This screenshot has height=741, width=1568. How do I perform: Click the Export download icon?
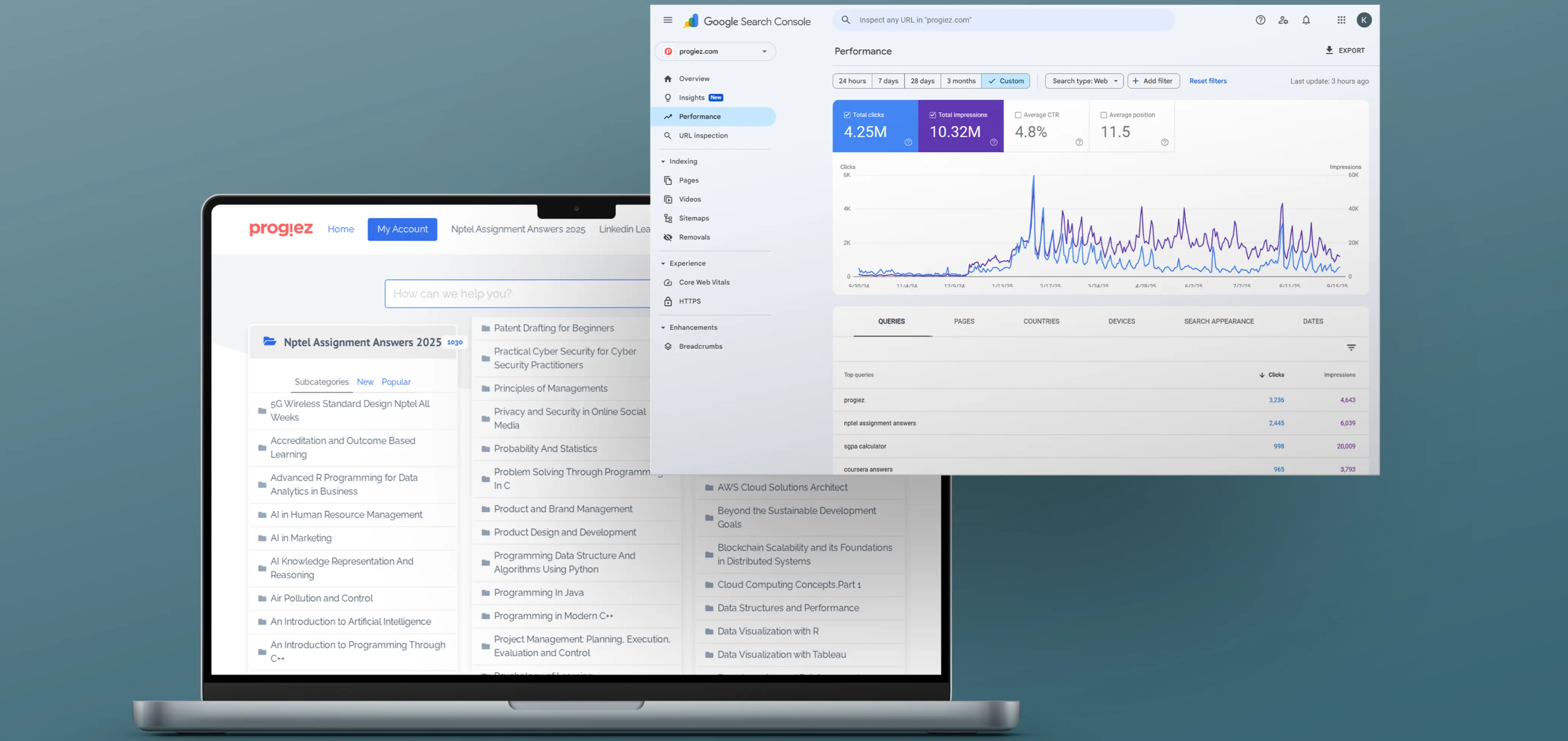tap(1329, 51)
